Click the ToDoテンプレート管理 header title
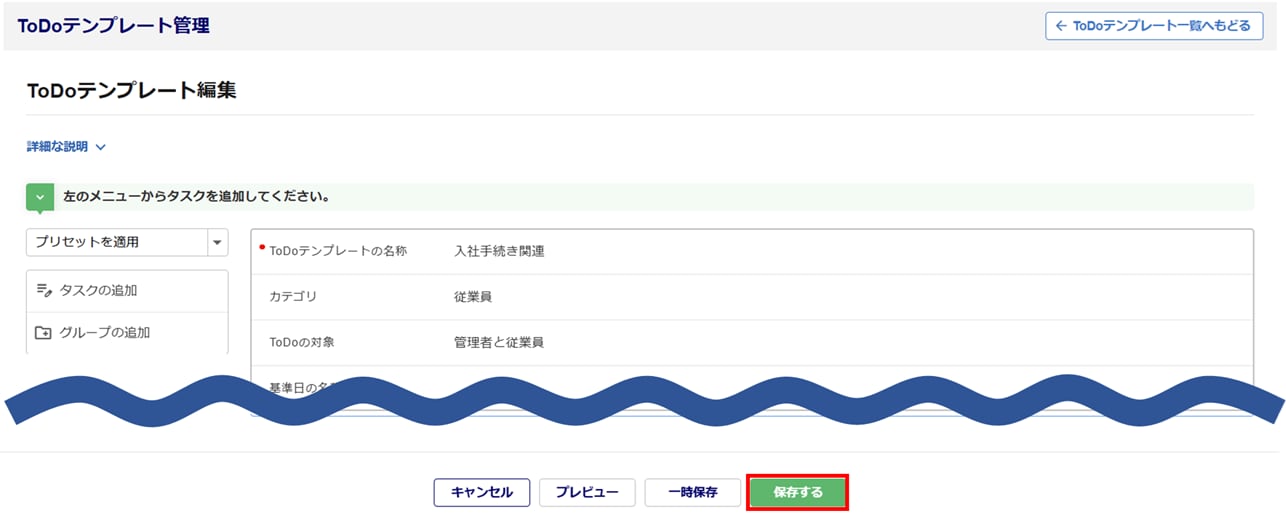1286x525 pixels. click(x=113, y=26)
